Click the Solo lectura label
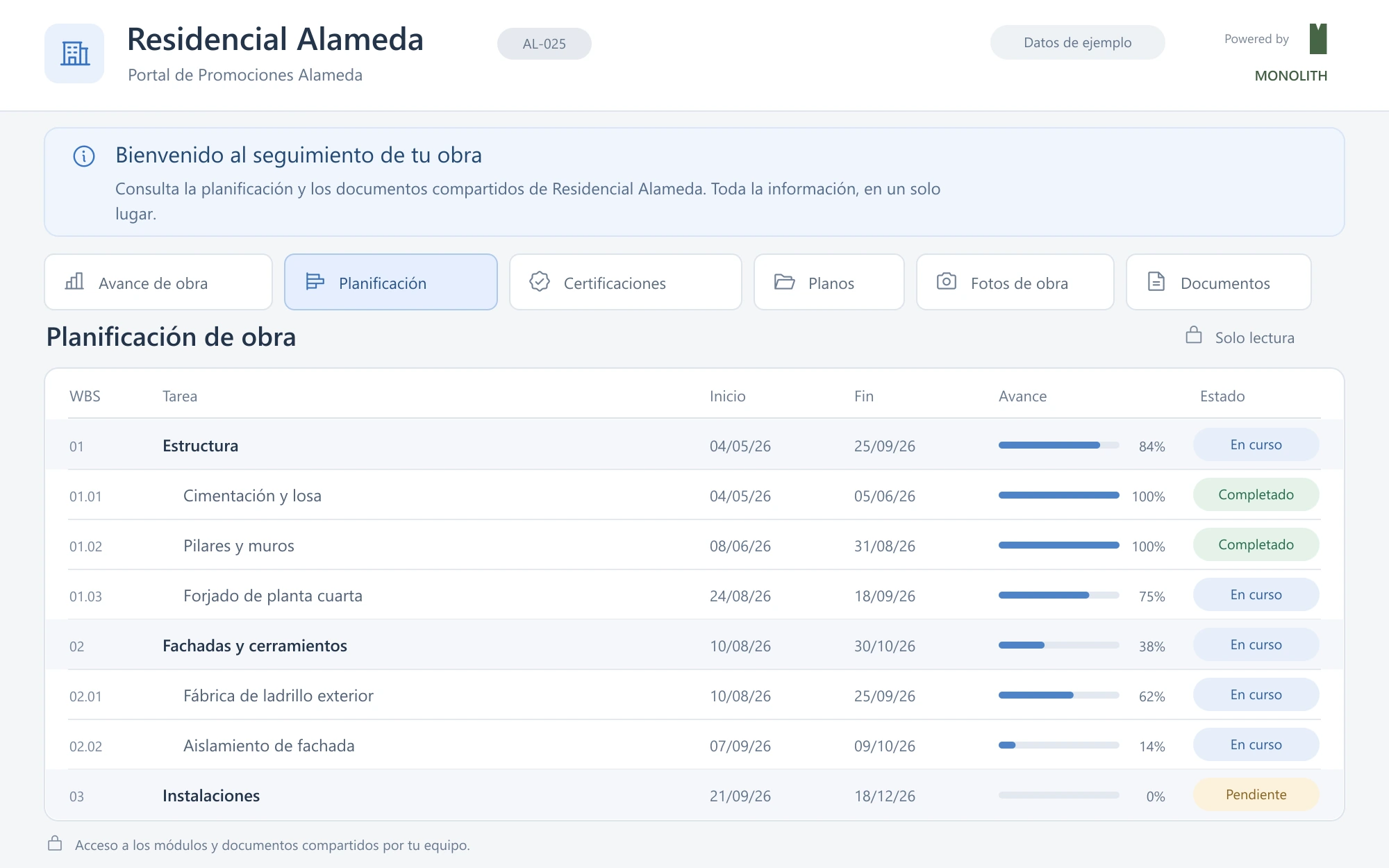The height and width of the screenshot is (868, 1389). click(x=1254, y=338)
